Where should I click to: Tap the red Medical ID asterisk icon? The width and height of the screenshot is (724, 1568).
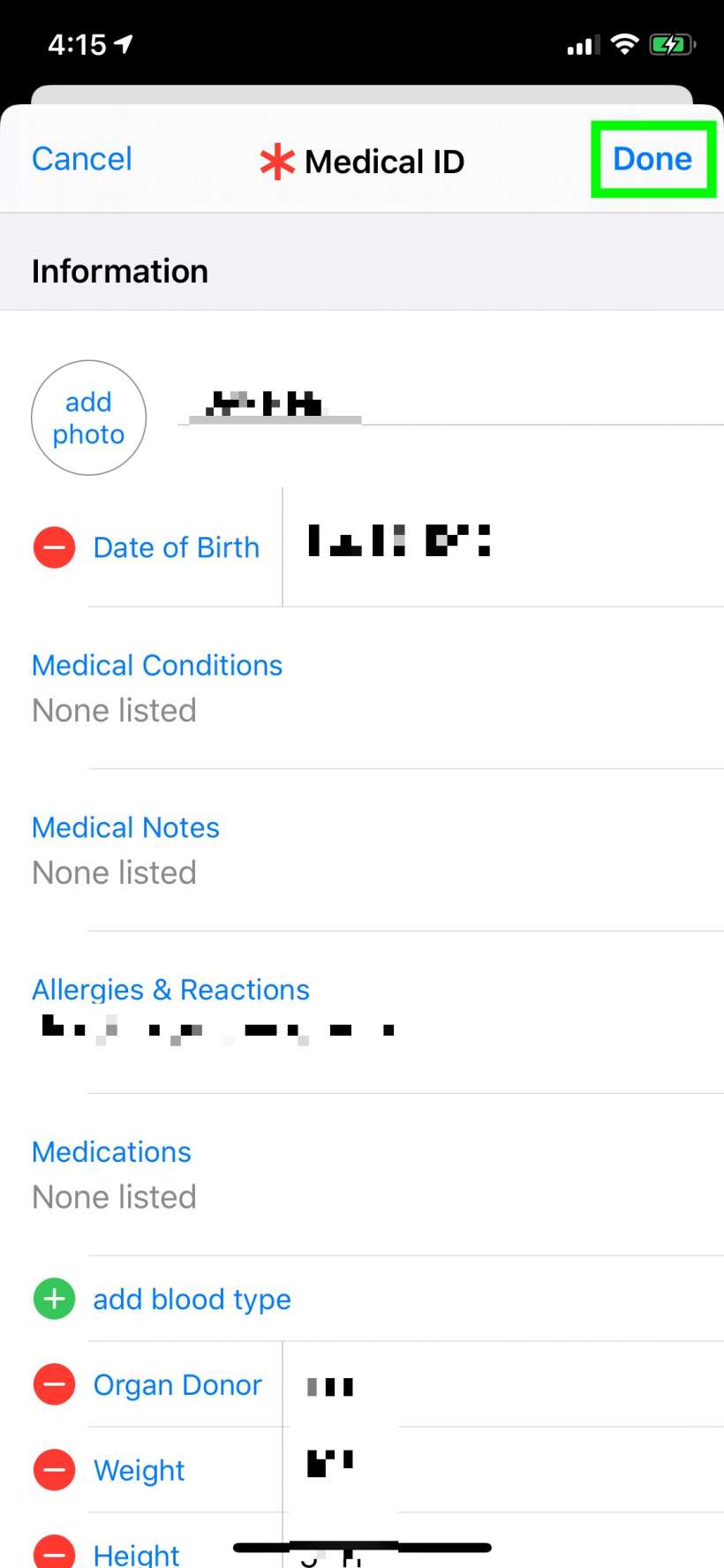[x=277, y=162]
